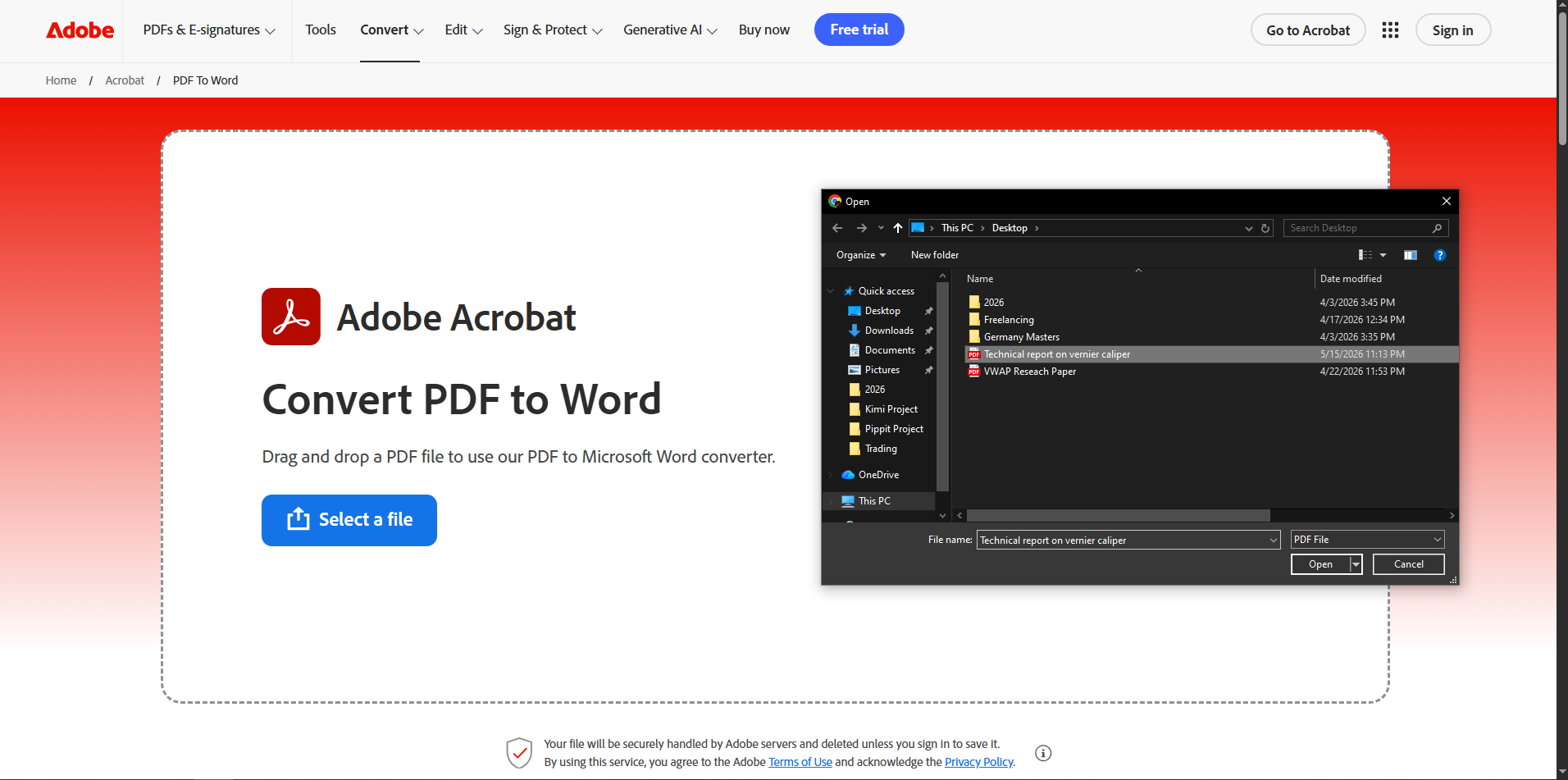The height and width of the screenshot is (780, 1568).
Task: Click New folder in dialog toolbar
Action: coord(935,255)
